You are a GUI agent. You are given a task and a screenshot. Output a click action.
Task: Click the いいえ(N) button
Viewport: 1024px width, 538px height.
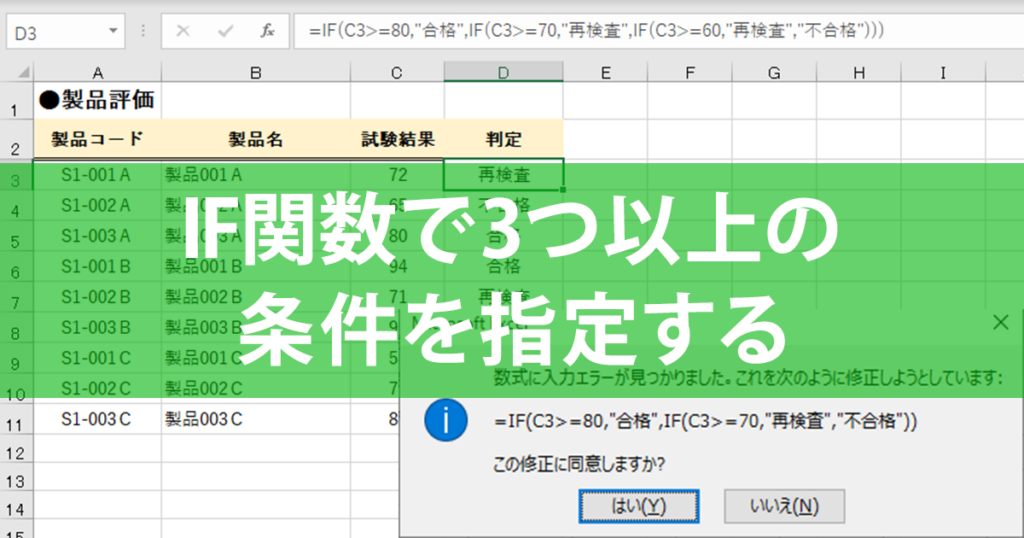[784, 506]
